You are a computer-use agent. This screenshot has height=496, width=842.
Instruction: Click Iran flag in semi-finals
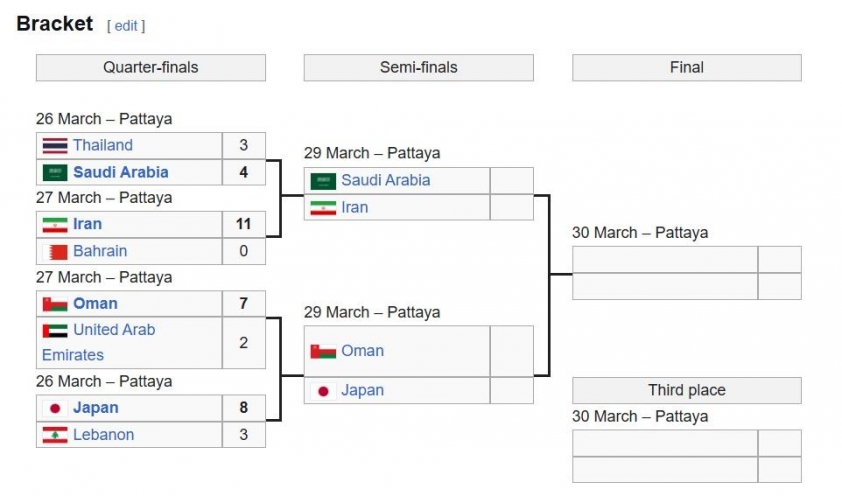(323, 208)
